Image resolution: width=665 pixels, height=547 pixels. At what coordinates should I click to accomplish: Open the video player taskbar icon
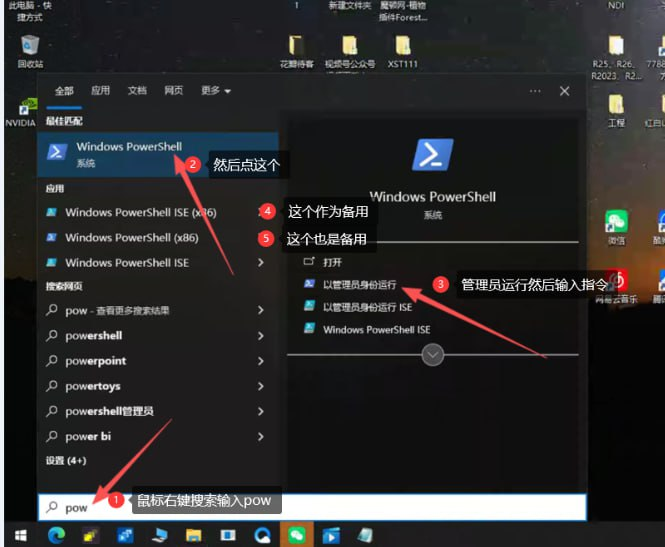(331, 536)
